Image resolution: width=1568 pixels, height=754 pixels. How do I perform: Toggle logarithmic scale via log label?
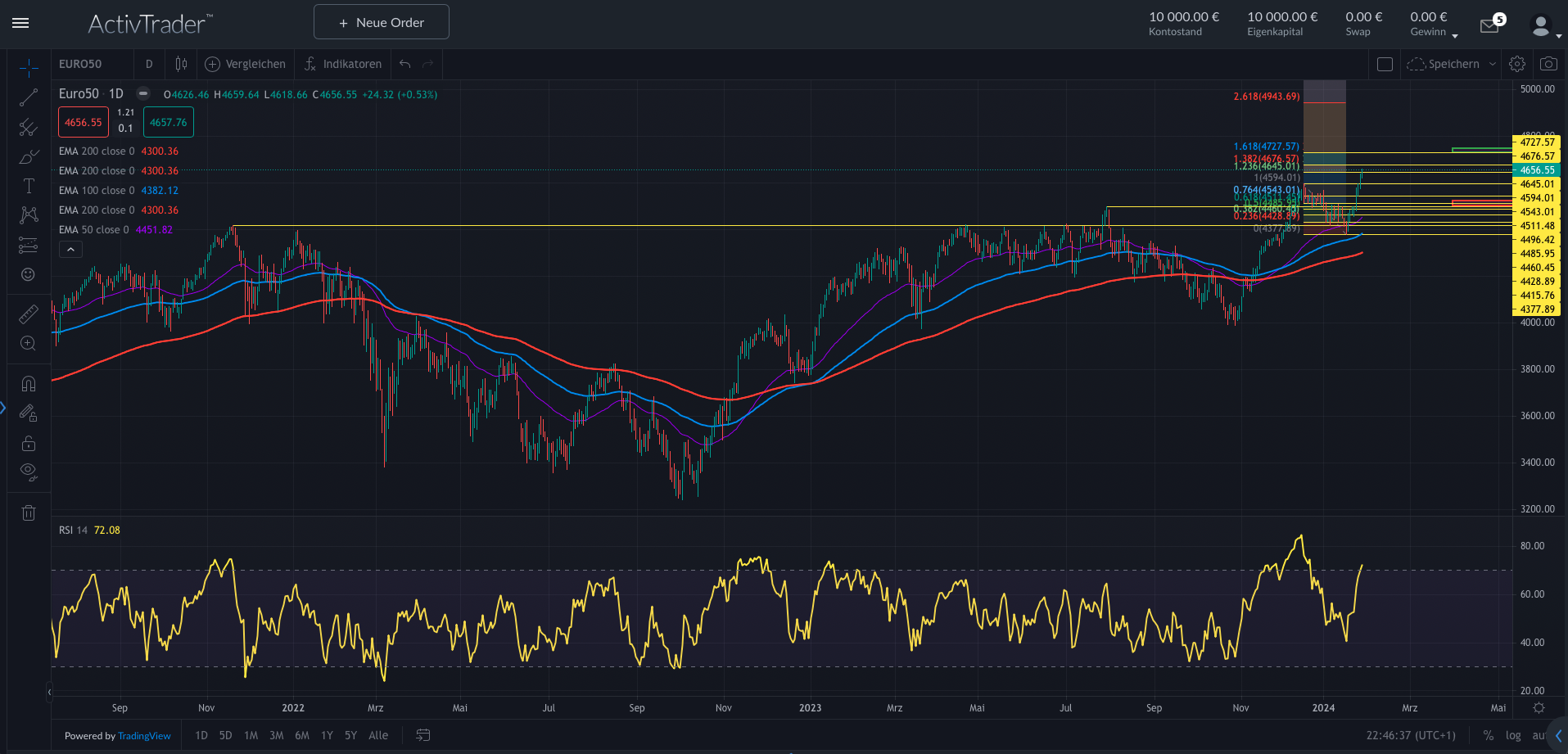click(x=1513, y=735)
